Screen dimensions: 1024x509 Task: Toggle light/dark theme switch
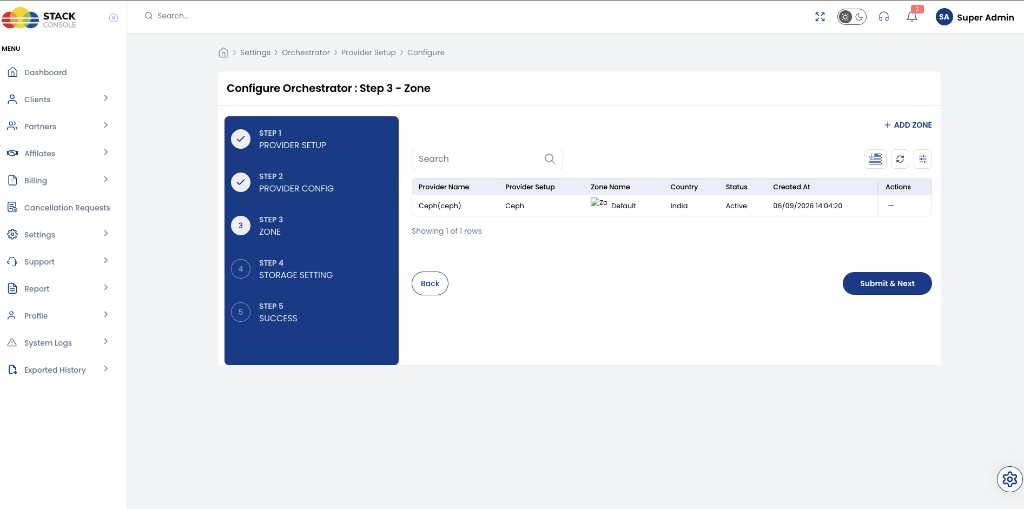point(852,17)
